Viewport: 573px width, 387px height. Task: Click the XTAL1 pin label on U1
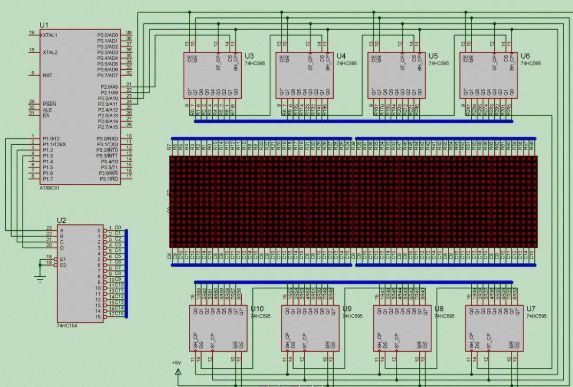(x=50, y=35)
